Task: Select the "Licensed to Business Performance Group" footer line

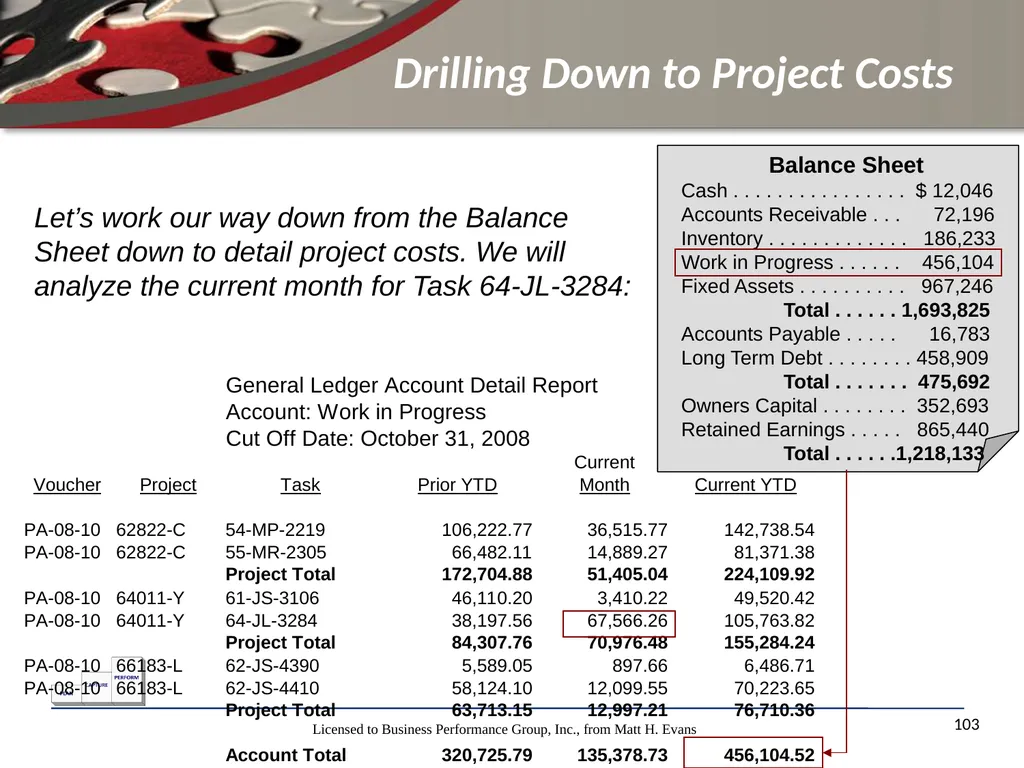Action: [x=504, y=729]
